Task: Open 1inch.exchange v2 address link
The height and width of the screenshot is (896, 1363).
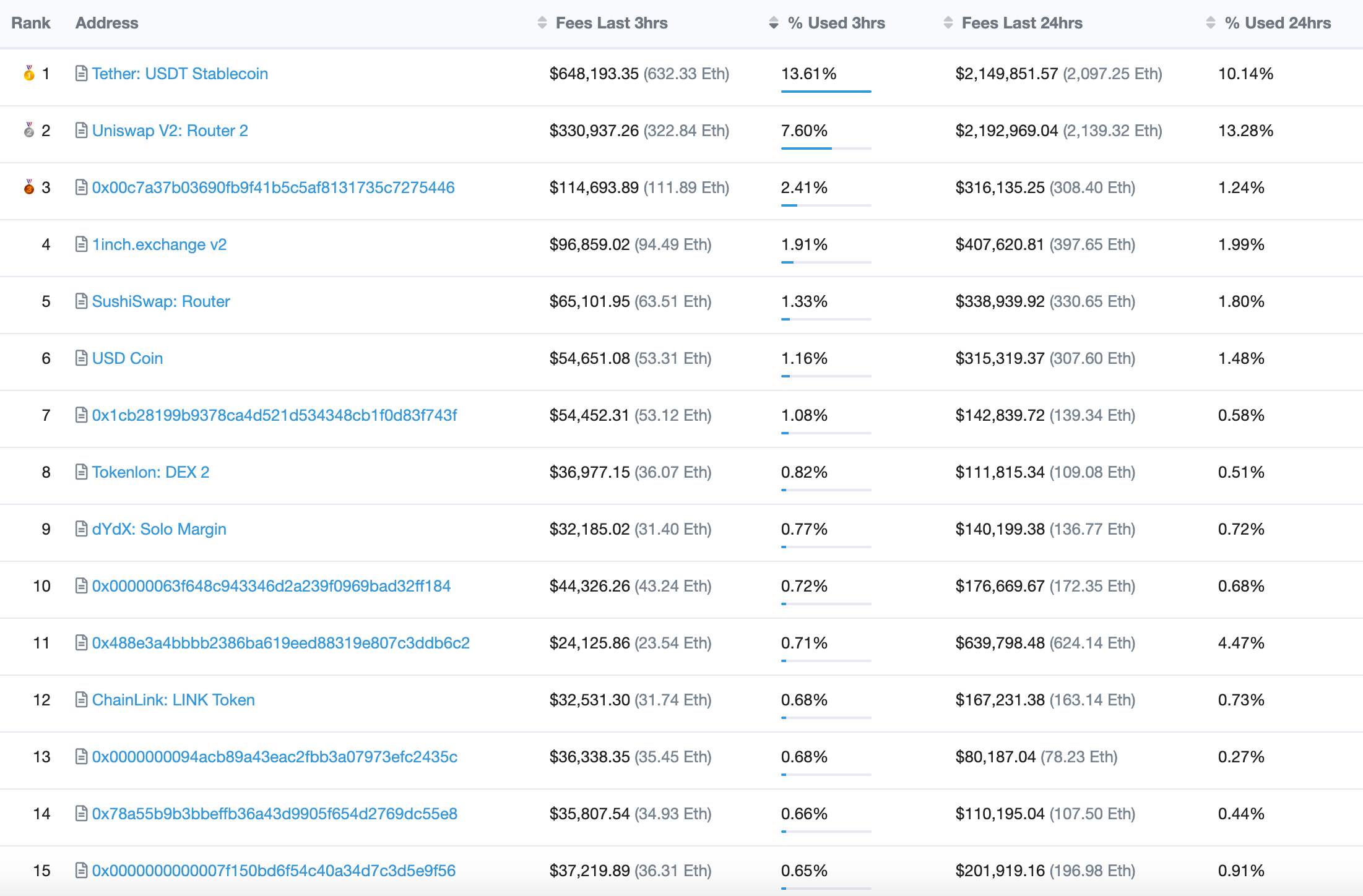Action: point(160,244)
